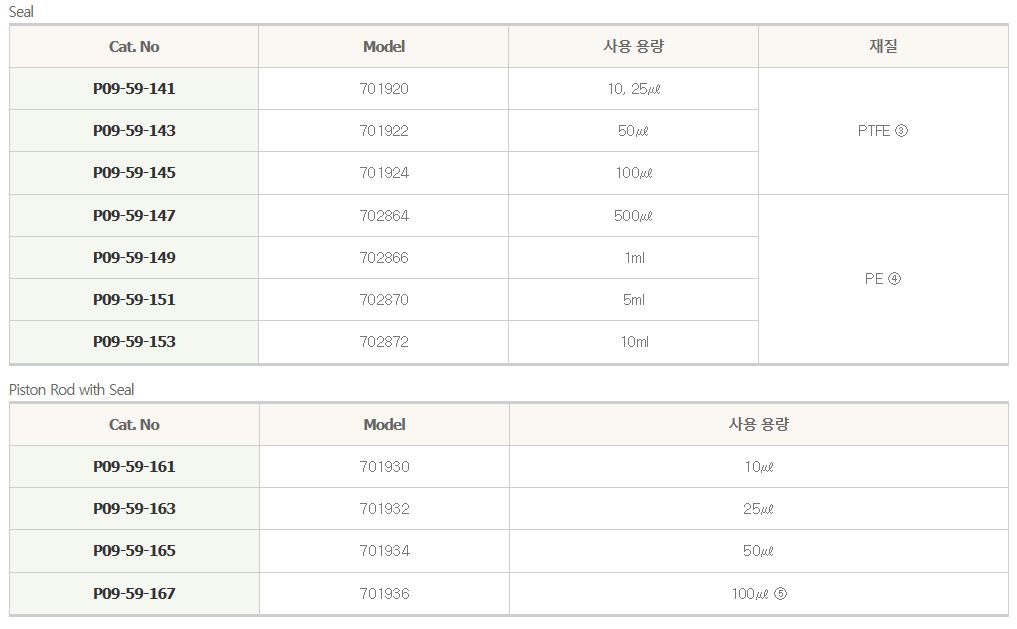This screenshot has width=1017, height=629.
Task: Click model number 702864
Action: 384,216
